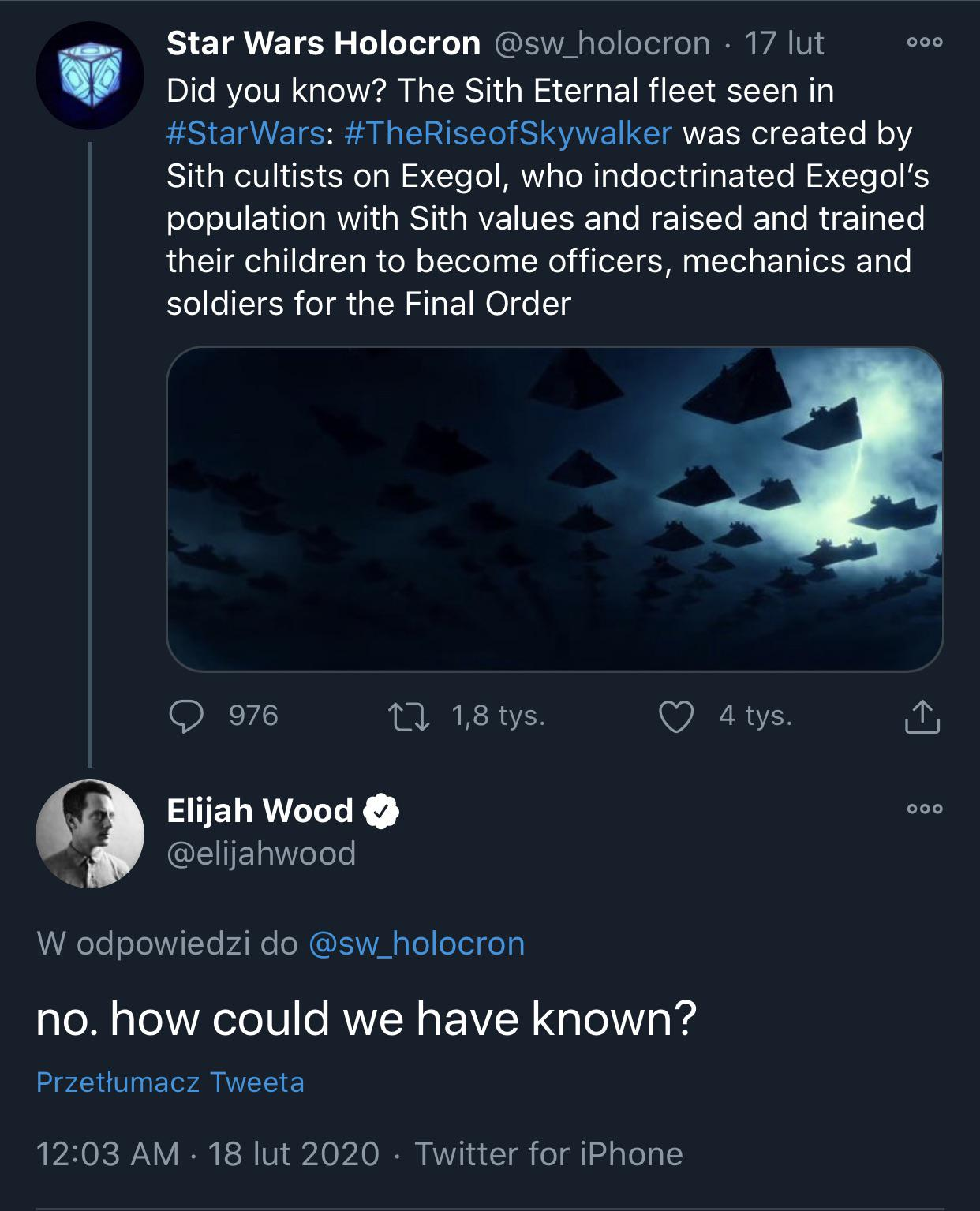Screen dimensions: 980x1211
Task: Tap Przetłumacz Tweeta to translate
Action: [170, 1082]
